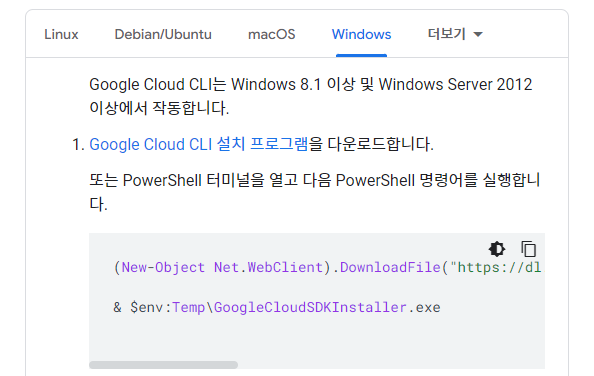Click the PowerShell 터미널 instruction text
The image size is (594, 376).
tap(314, 192)
